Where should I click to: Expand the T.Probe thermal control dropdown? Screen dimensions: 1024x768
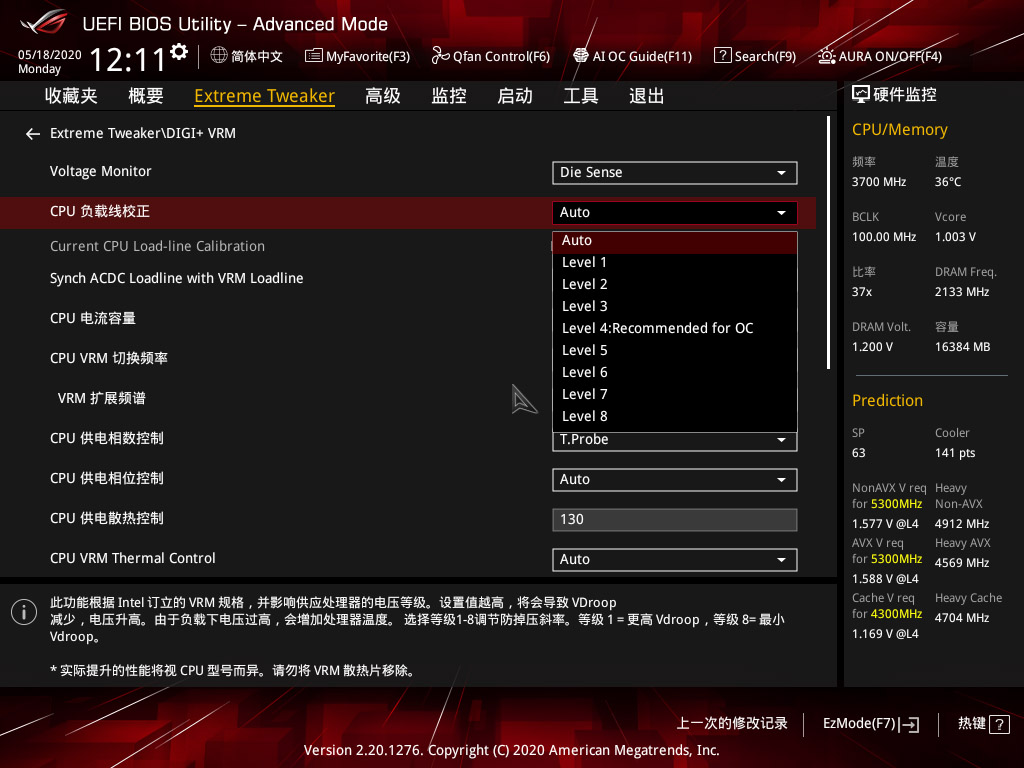(674, 439)
